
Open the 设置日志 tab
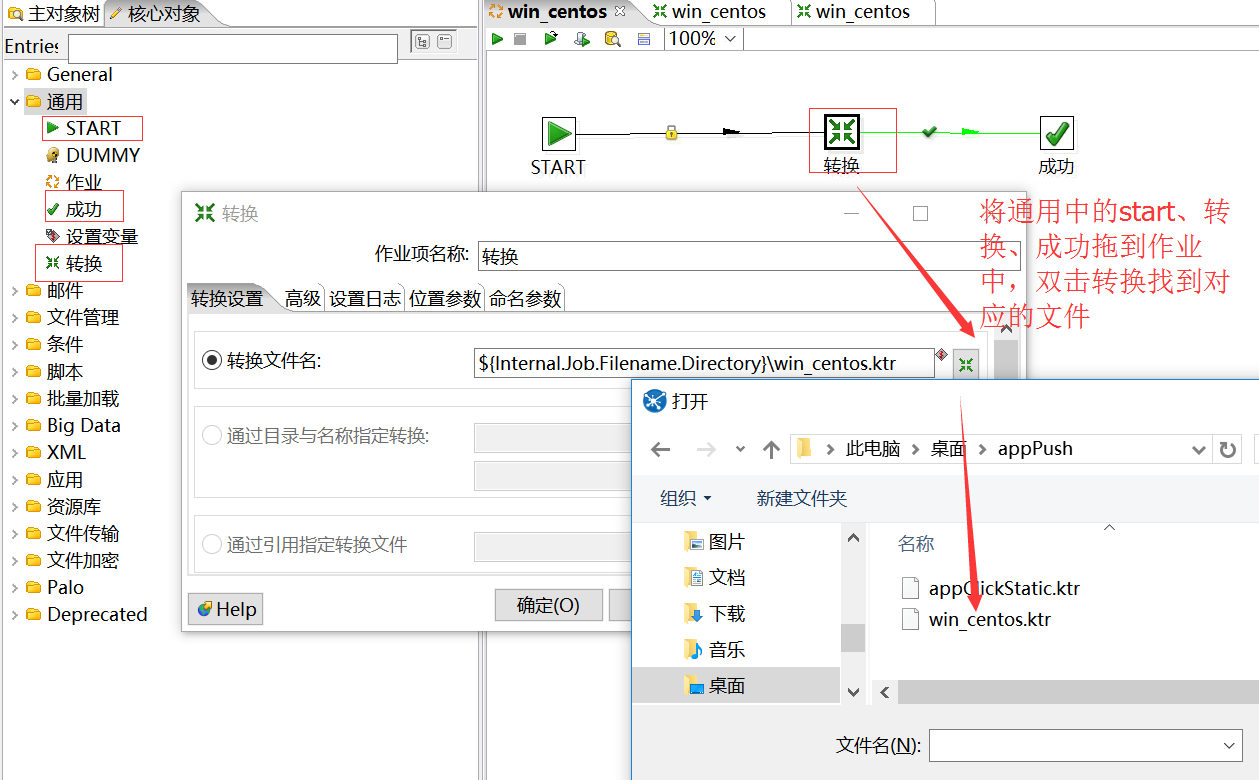pyautogui.click(x=365, y=298)
